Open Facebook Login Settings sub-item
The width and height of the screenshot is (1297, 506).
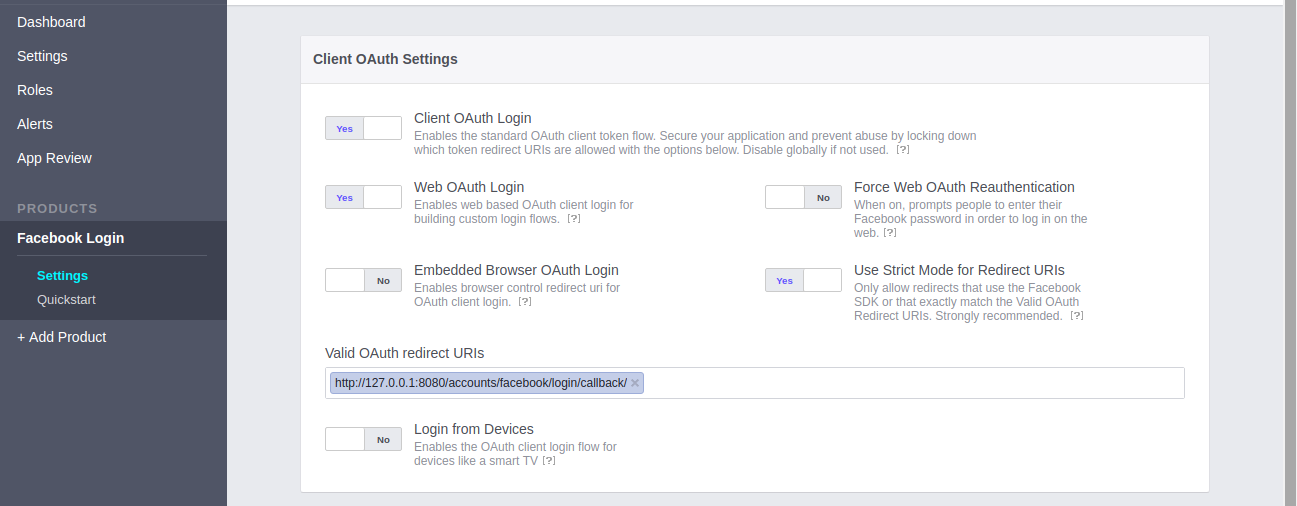tap(62, 275)
